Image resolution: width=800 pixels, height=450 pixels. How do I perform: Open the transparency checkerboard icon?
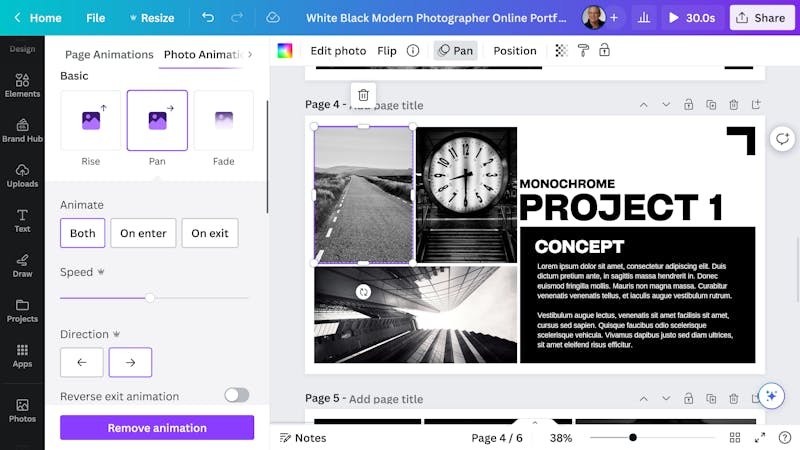561,51
